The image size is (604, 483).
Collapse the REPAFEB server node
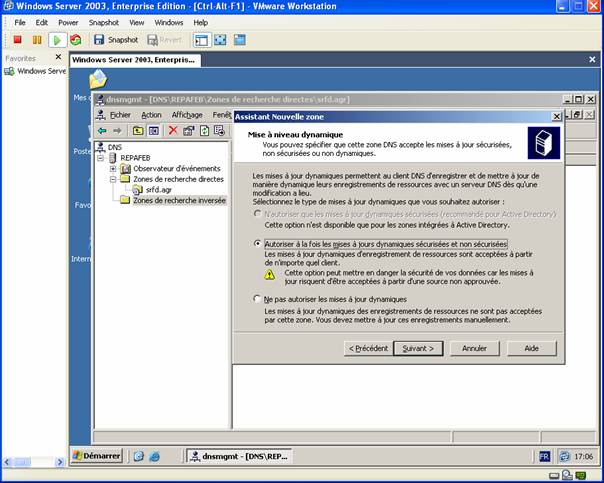tap(101, 158)
